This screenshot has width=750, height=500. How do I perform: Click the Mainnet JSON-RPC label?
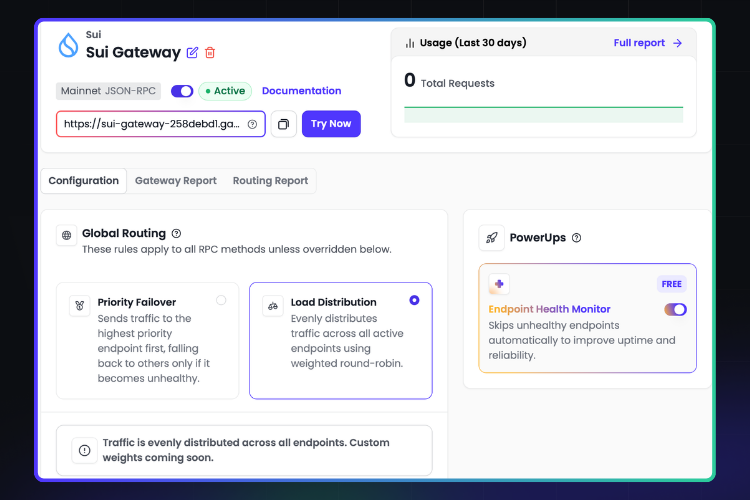pyautogui.click(x=108, y=91)
